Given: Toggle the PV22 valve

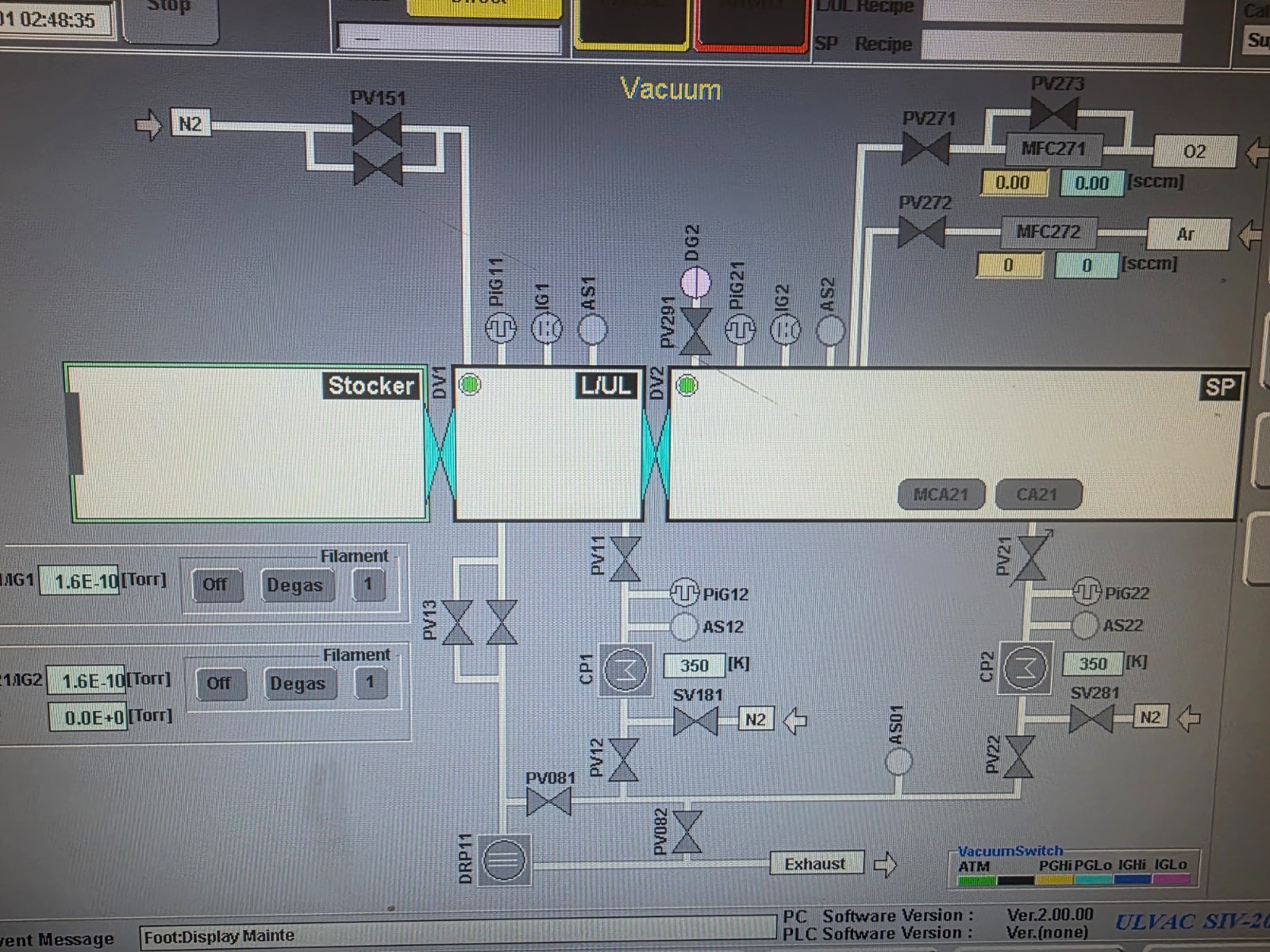Looking at the screenshot, I should click(1018, 756).
